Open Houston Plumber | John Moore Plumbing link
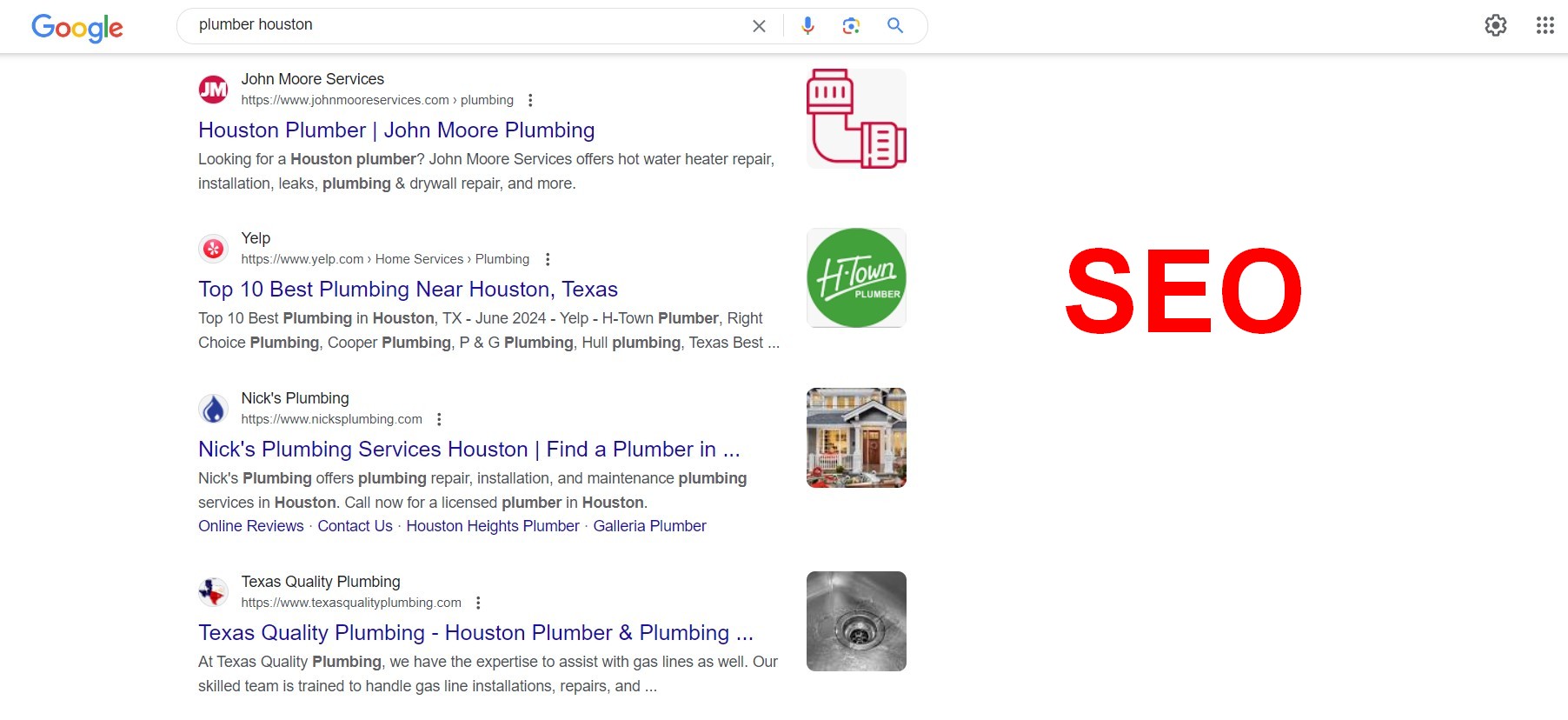 click(x=396, y=130)
